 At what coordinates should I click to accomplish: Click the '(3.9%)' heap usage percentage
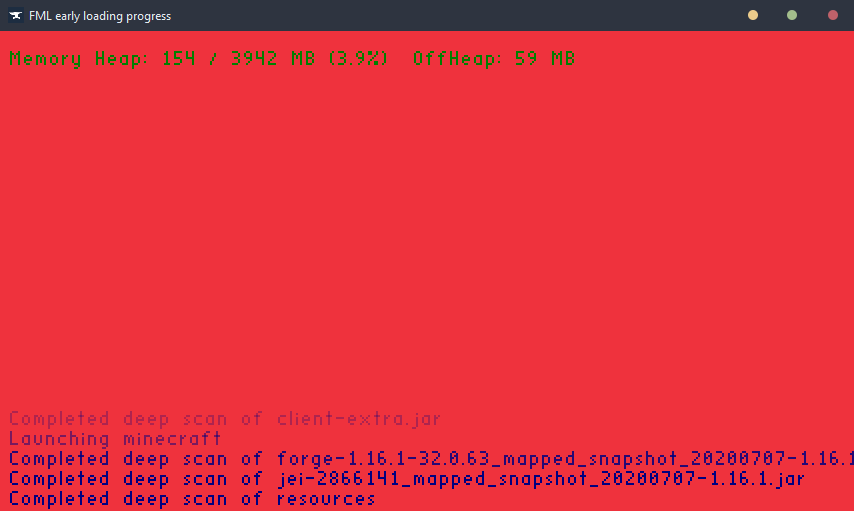click(358, 58)
